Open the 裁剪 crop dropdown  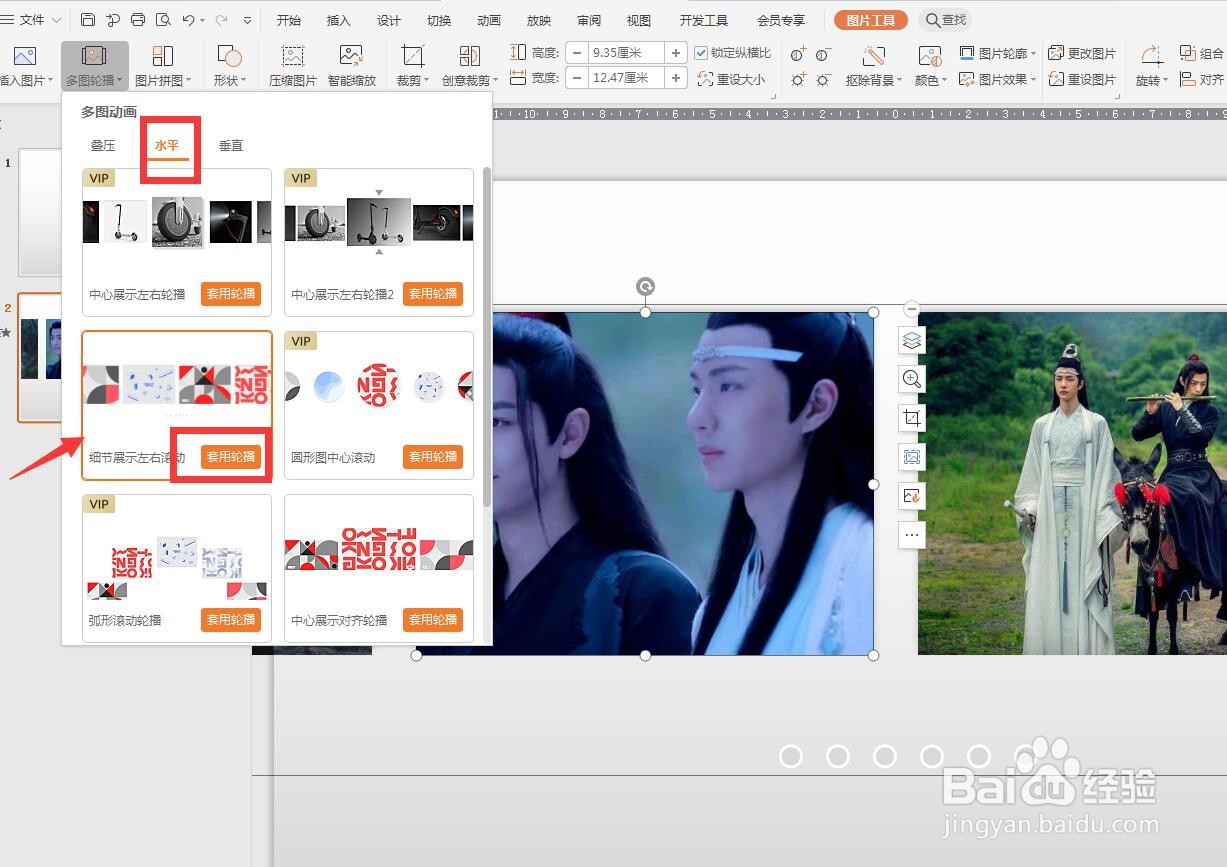pyautogui.click(x=413, y=66)
